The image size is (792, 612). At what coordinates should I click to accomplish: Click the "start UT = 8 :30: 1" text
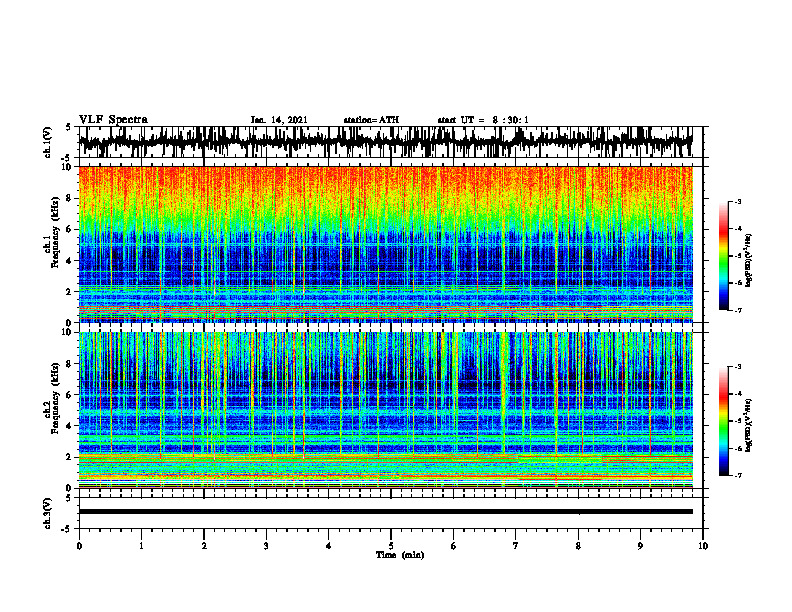[x=483, y=120]
